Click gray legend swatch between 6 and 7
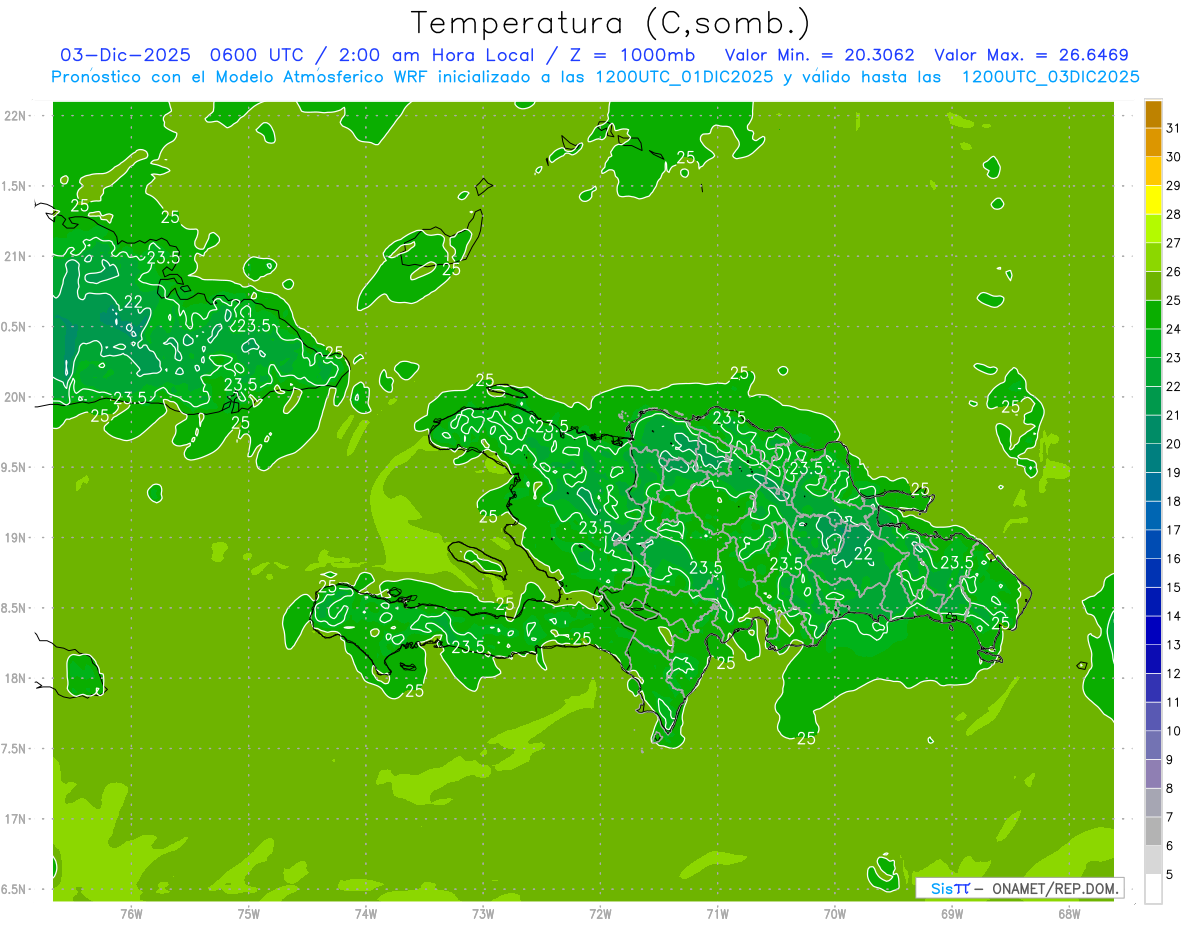Screen dimensions: 1200x927 coord(1153,831)
